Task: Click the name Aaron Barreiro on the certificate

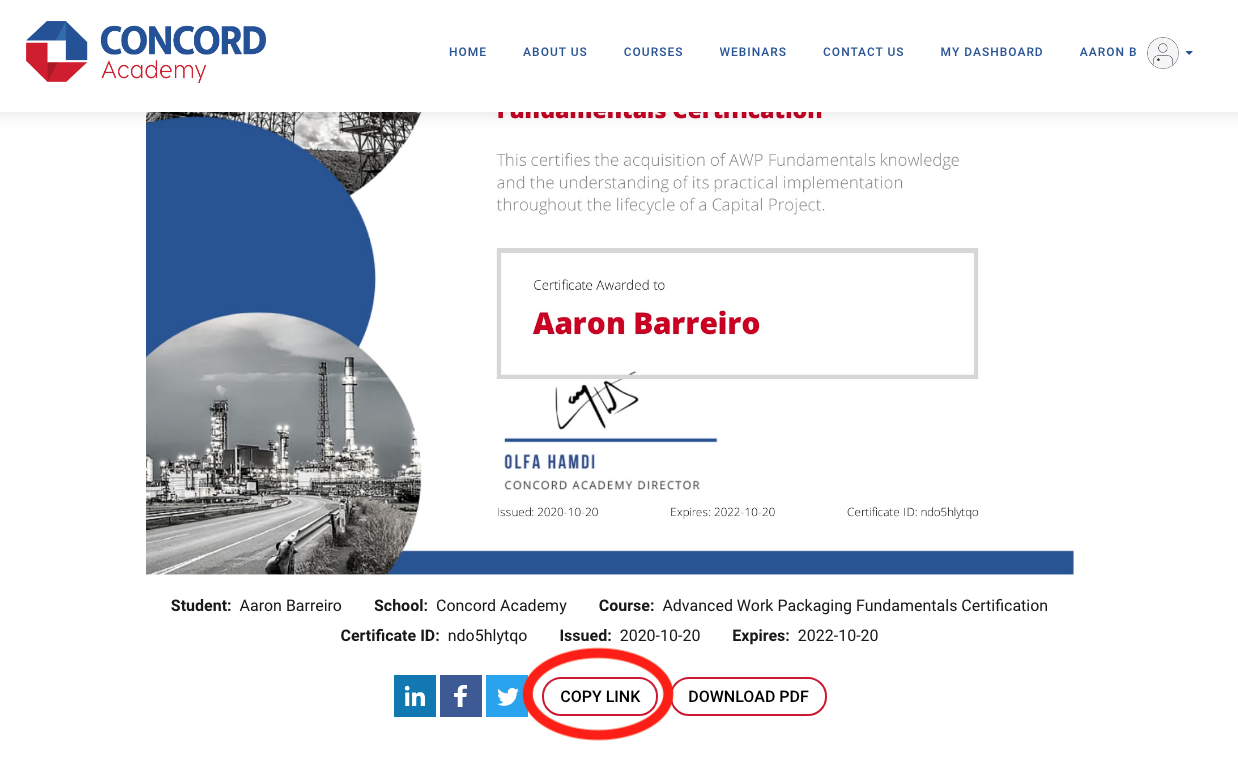Action: (646, 323)
